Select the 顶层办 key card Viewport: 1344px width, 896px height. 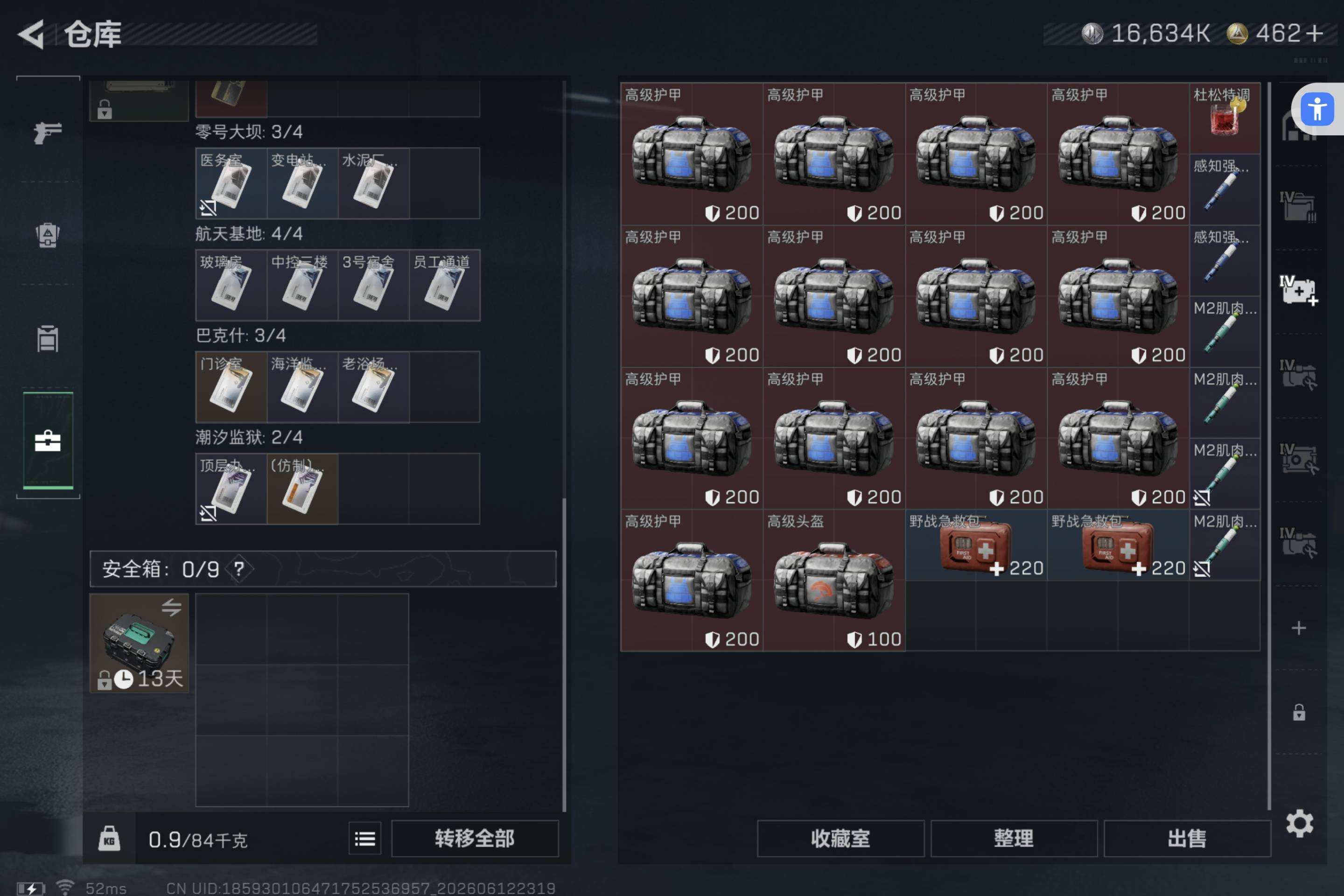[x=231, y=489]
